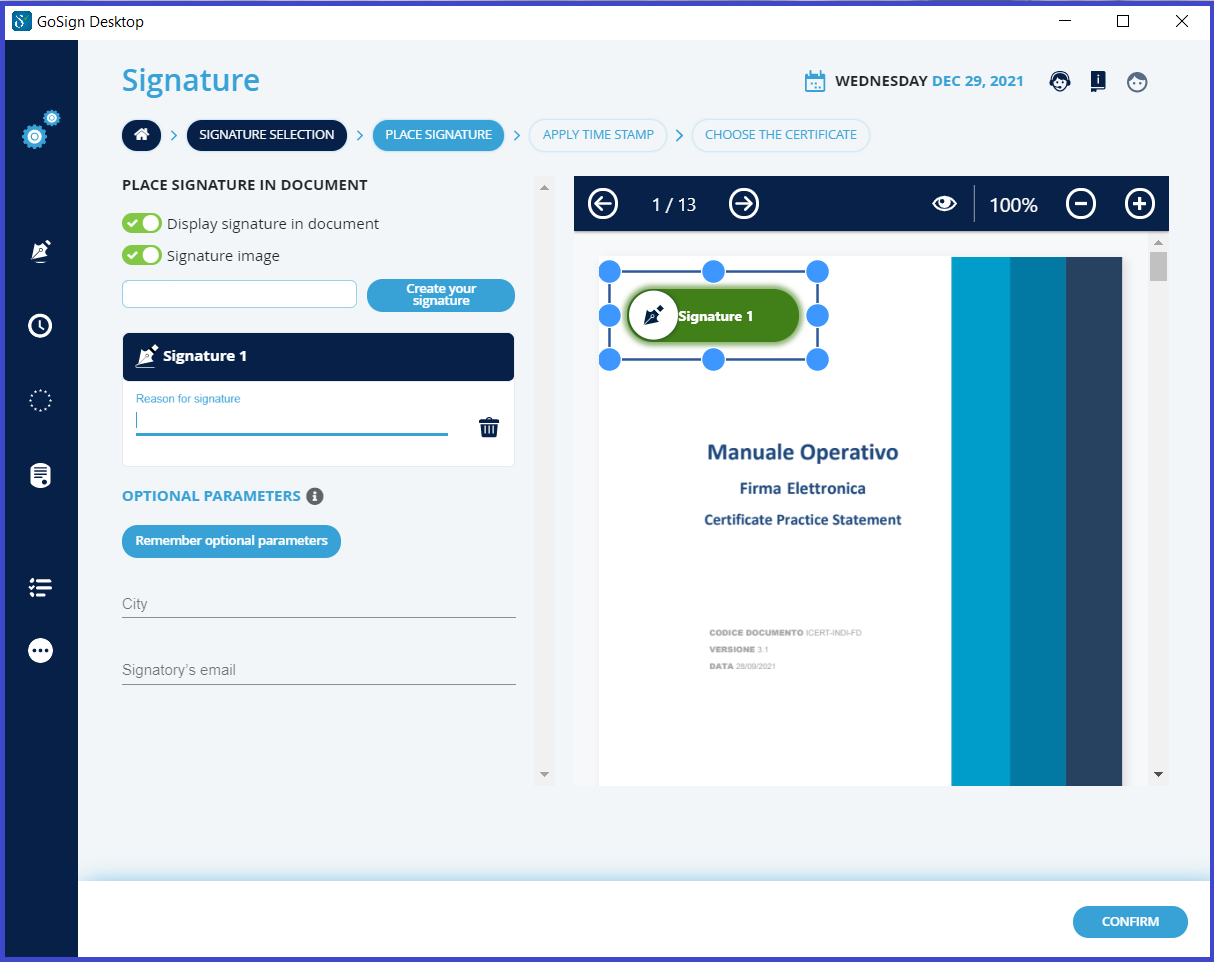
Task: Click the home icon in breadcrumb
Action: 141,135
